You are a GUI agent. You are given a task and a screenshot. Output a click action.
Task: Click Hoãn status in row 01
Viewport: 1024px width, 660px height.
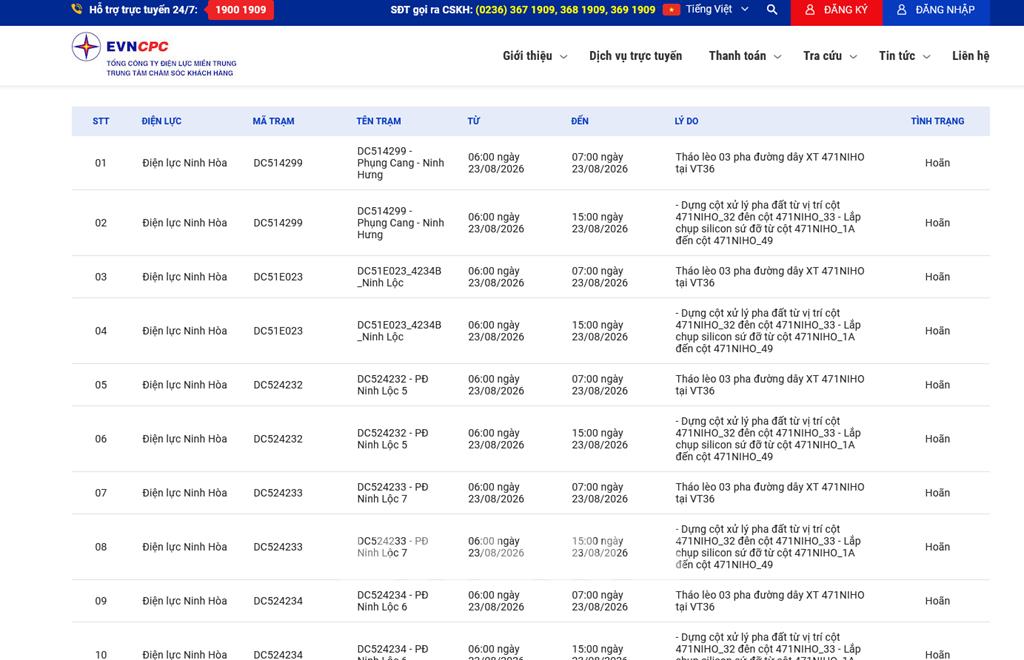point(937,163)
